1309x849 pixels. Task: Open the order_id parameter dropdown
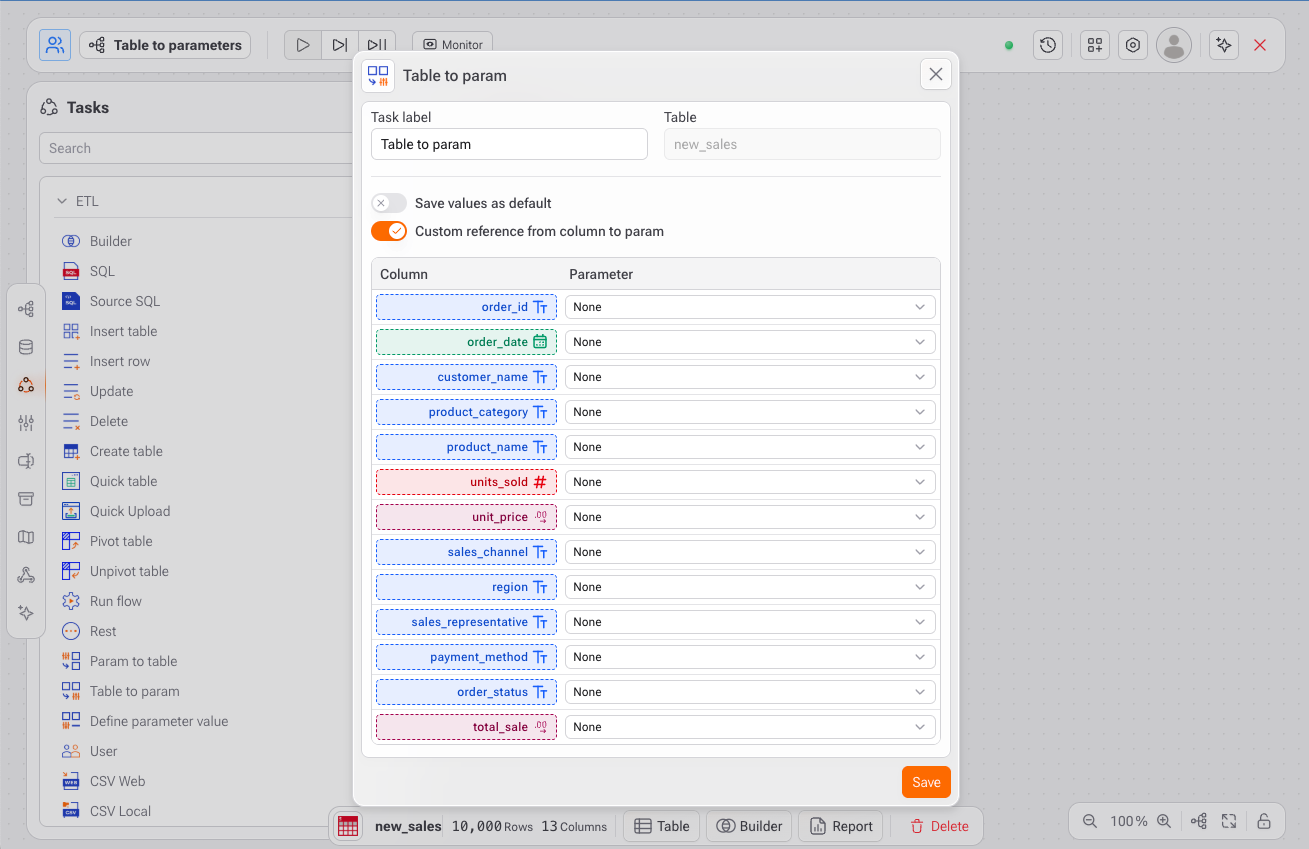click(x=750, y=307)
